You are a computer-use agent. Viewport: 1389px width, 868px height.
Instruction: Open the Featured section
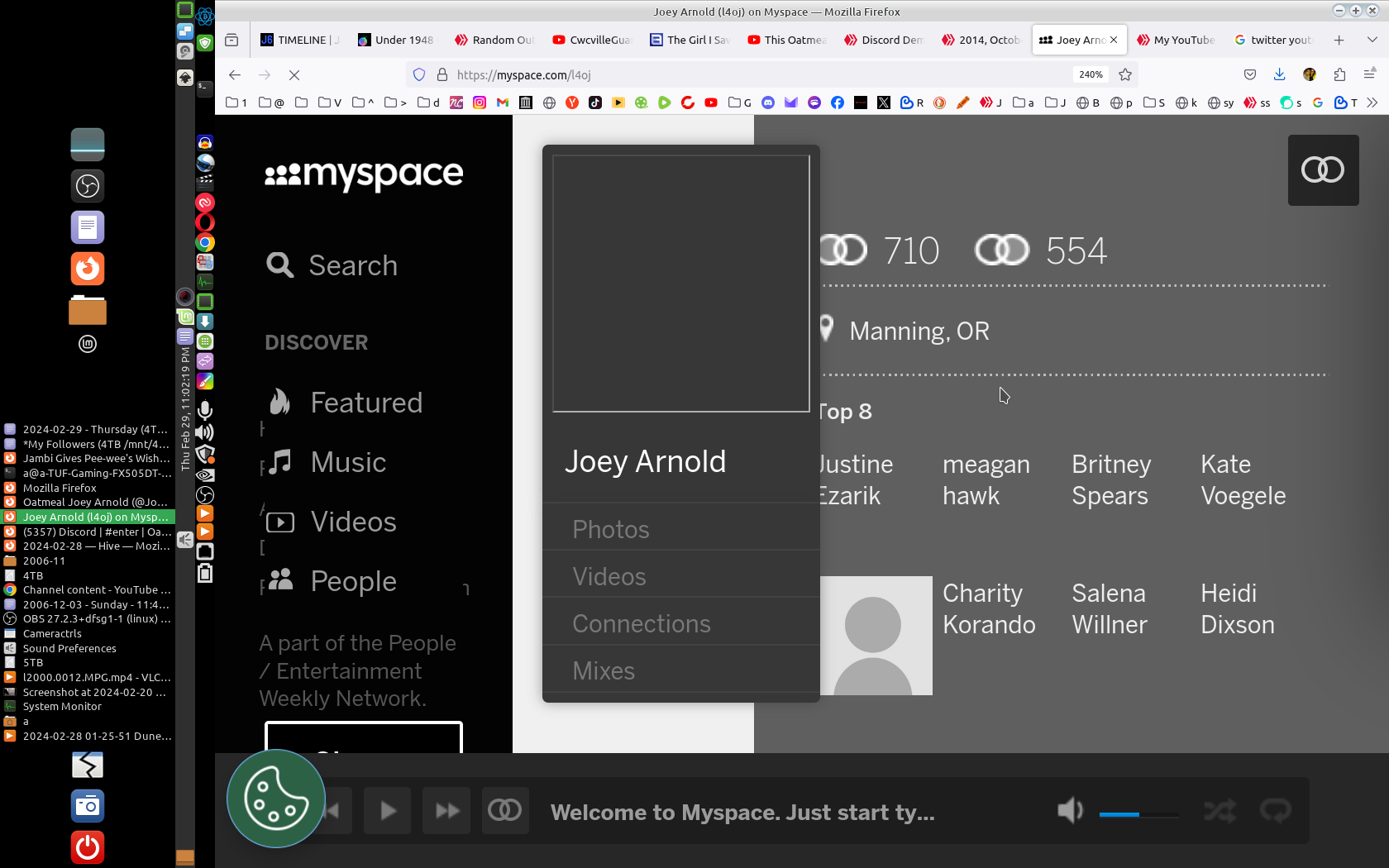[x=345, y=403]
